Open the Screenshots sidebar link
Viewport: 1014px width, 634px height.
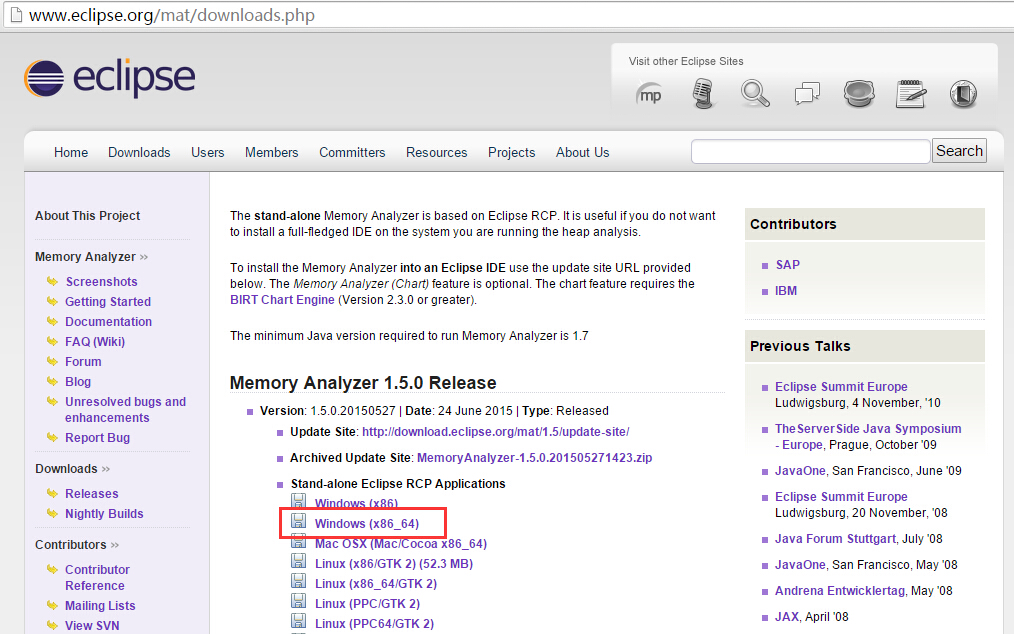(102, 281)
